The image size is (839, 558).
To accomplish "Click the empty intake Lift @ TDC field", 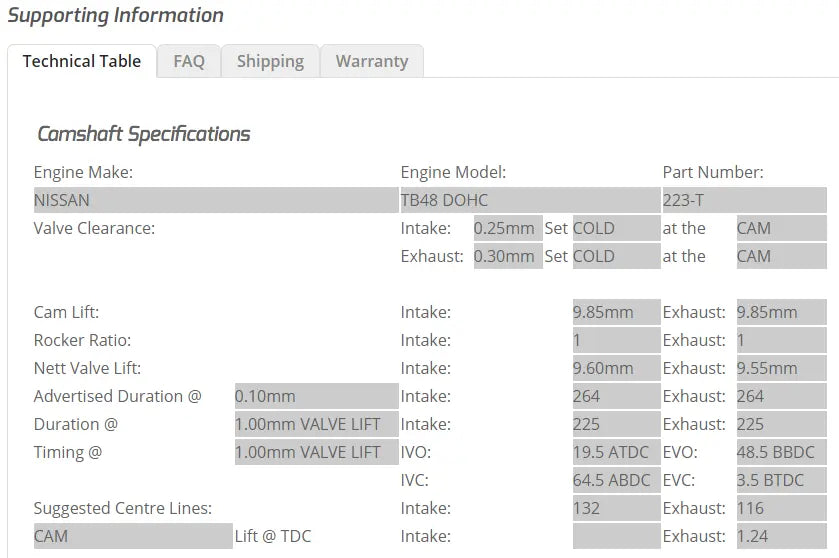I will pyautogui.click(x=616, y=536).
